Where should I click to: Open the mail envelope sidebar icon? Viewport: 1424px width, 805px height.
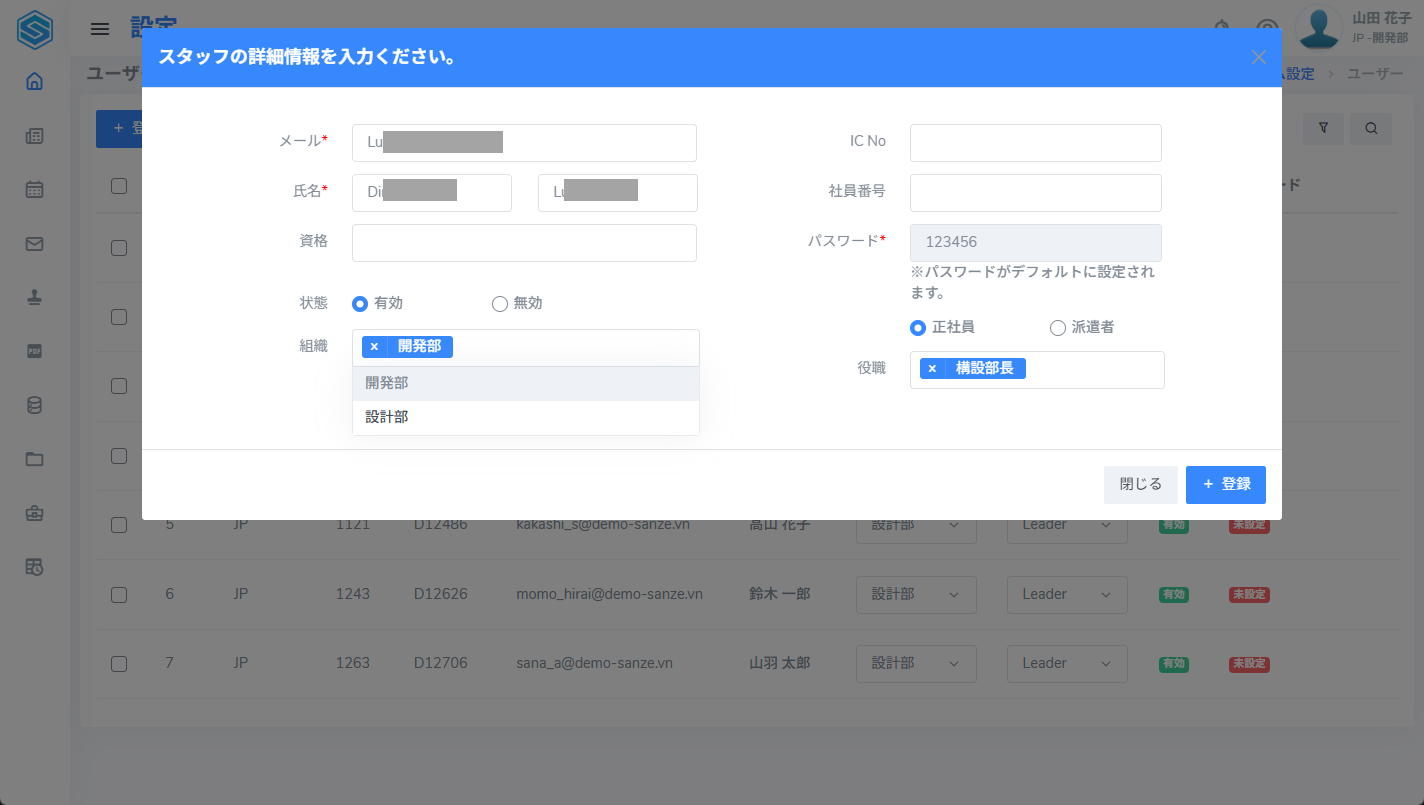34,243
